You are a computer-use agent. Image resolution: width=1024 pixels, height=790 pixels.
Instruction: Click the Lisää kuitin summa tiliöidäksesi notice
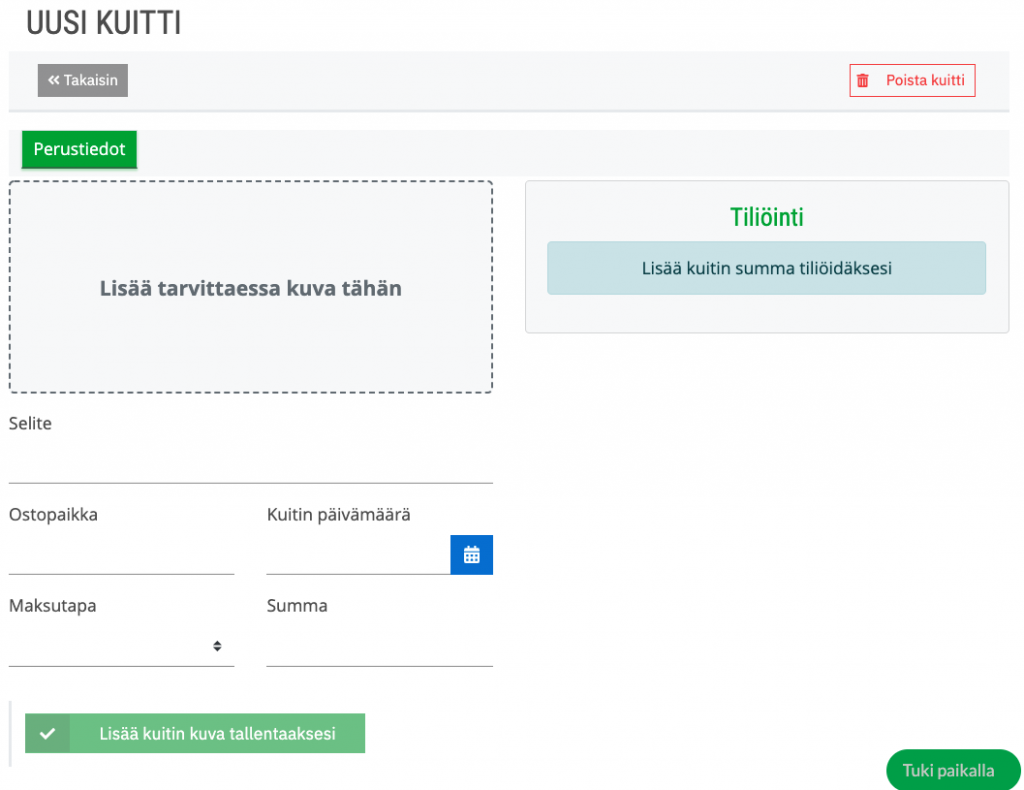coord(767,268)
